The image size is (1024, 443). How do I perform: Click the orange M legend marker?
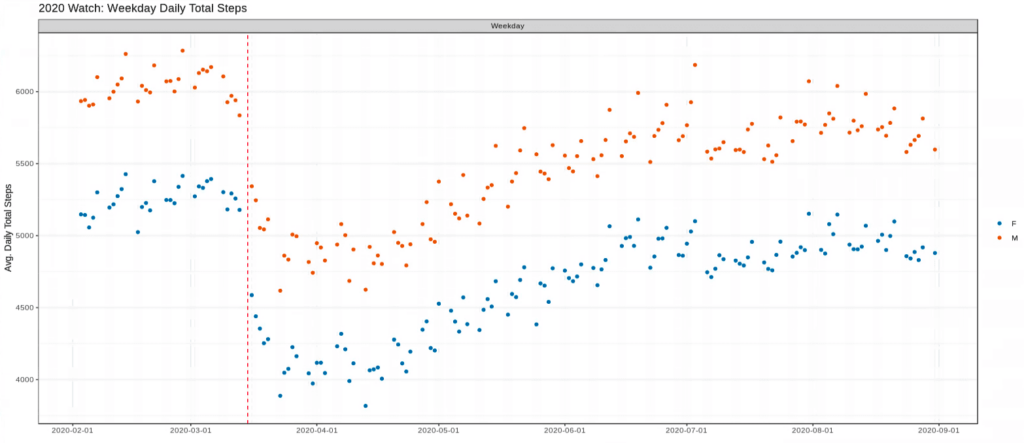coord(999,238)
